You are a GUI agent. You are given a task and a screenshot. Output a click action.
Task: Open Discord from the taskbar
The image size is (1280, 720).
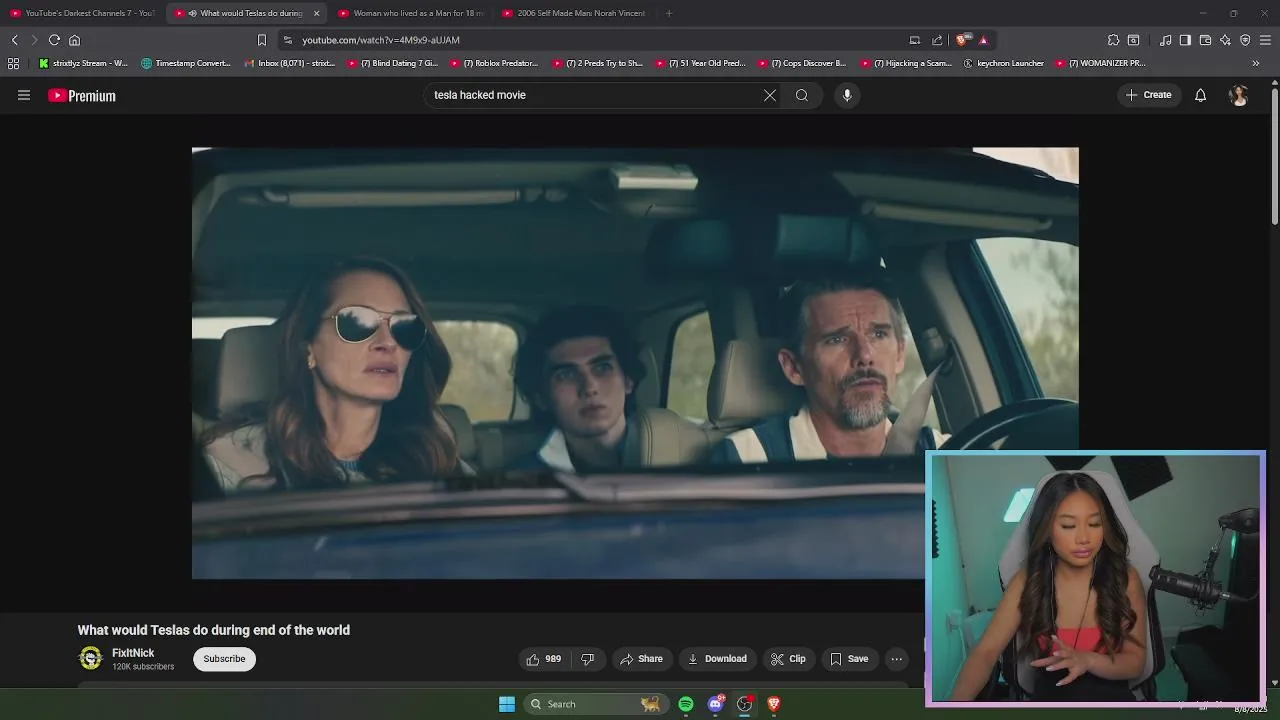715,704
